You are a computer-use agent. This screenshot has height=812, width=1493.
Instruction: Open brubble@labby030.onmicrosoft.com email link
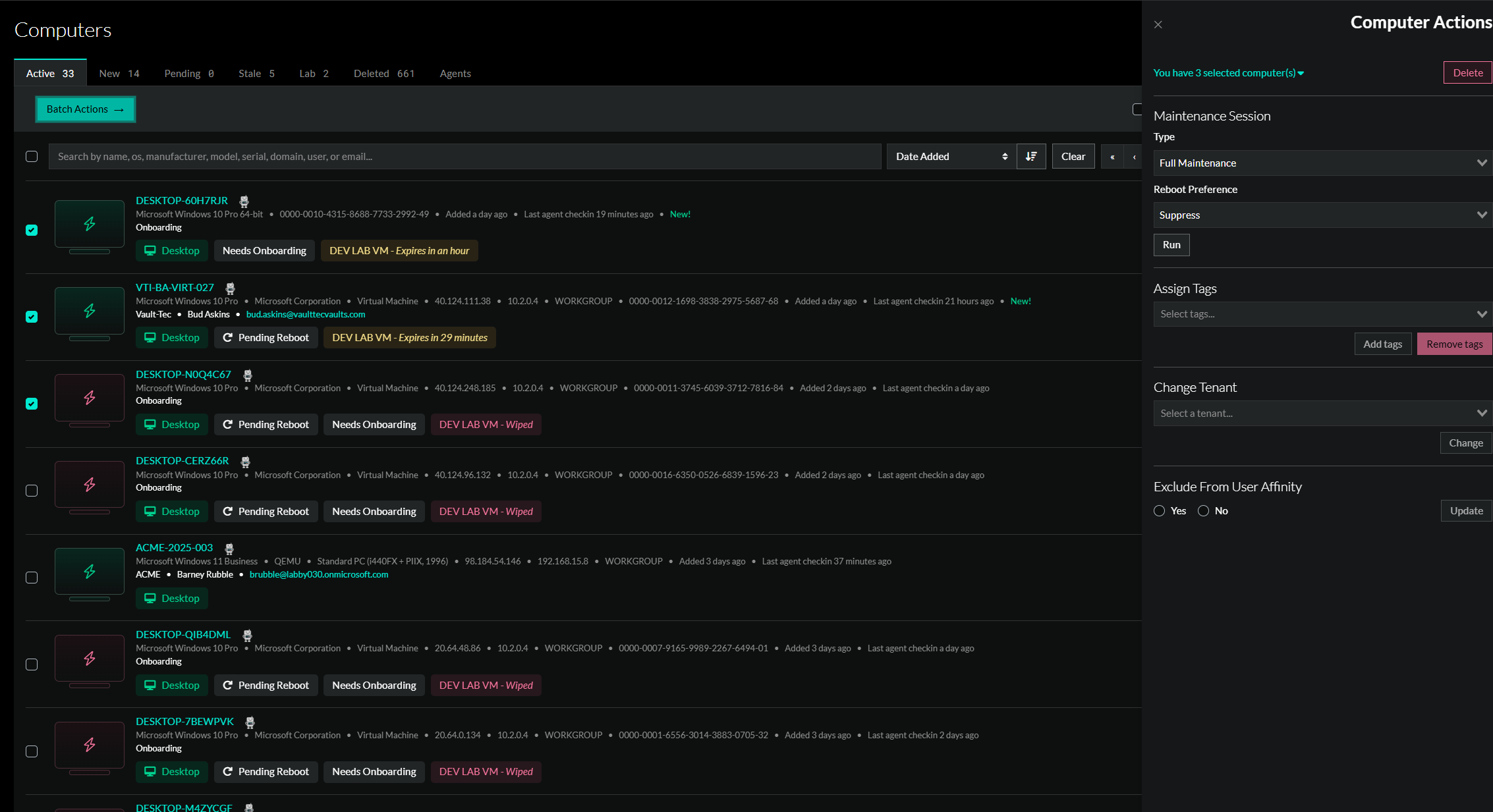pyautogui.click(x=319, y=575)
